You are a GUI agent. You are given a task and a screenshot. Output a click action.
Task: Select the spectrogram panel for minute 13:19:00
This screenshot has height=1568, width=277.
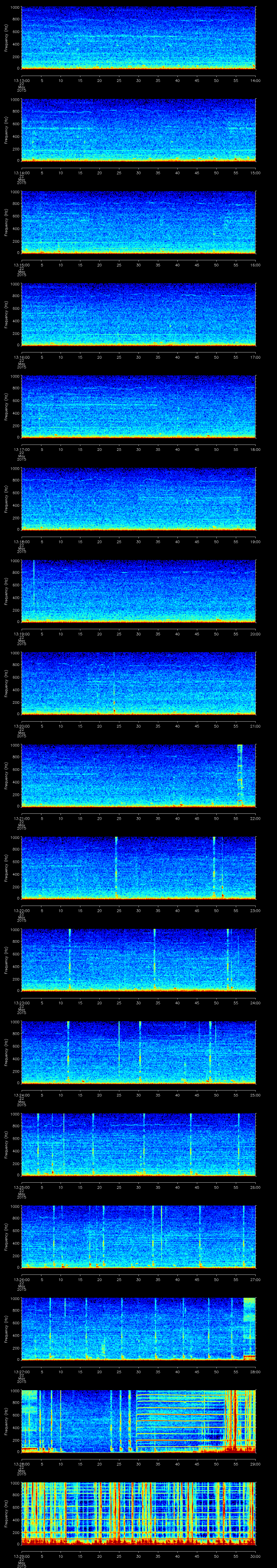coord(138,591)
